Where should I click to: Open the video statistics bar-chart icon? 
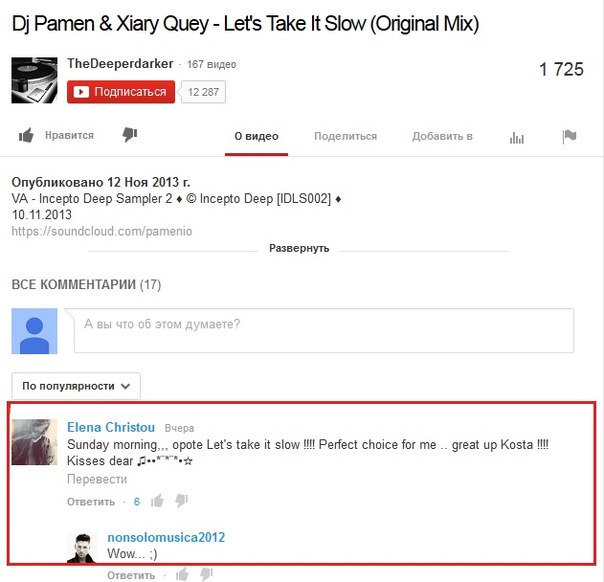pos(517,137)
